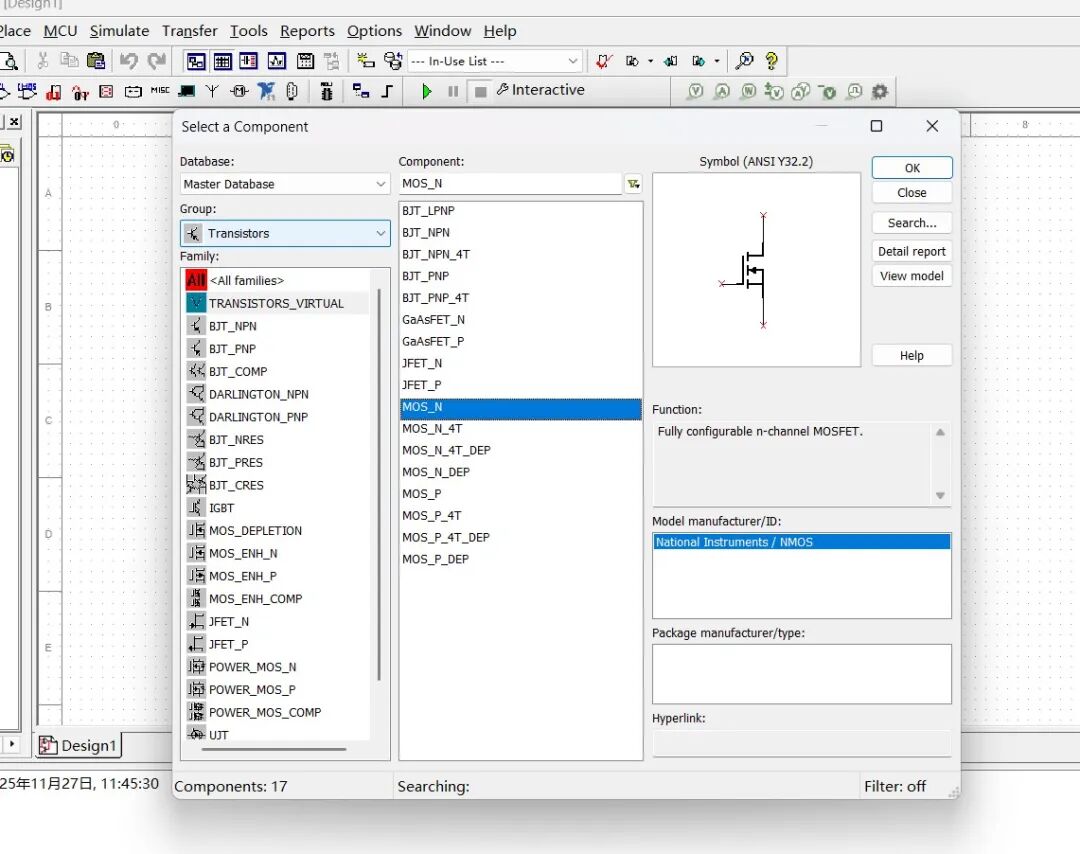This screenshot has width=1080, height=854.
Task: Open the Options menu
Action: [374, 31]
